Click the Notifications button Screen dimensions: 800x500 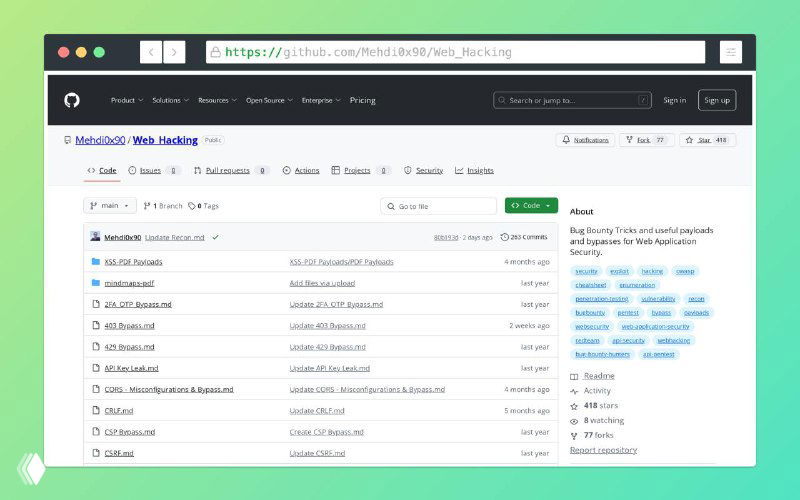click(x=585, y=140)
